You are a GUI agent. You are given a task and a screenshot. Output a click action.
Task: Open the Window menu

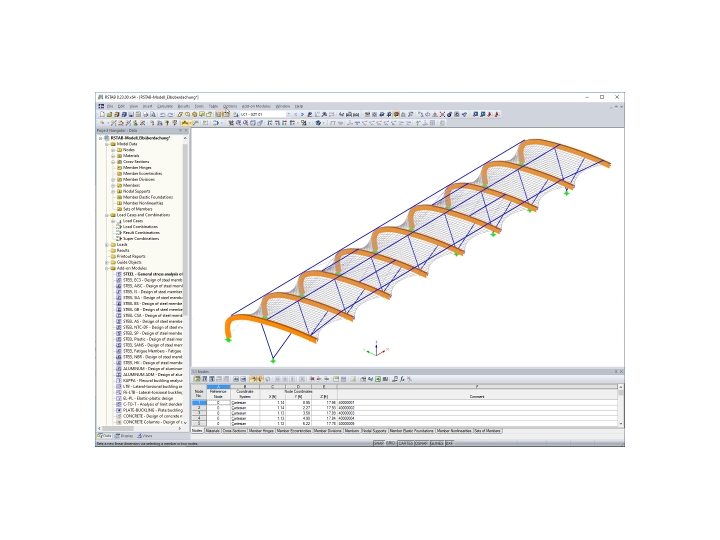283,106
